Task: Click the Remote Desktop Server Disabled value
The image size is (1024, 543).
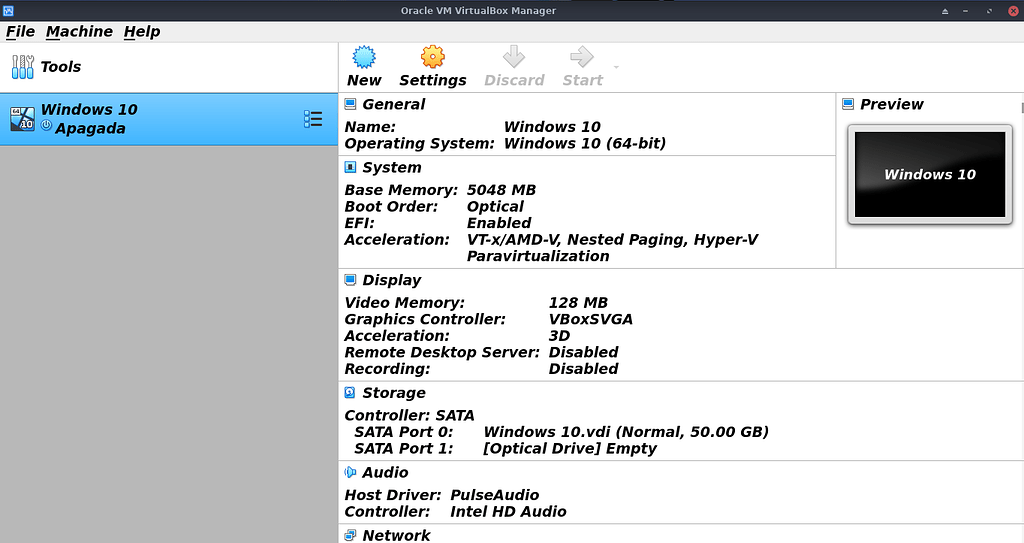Action: point(583,352)
